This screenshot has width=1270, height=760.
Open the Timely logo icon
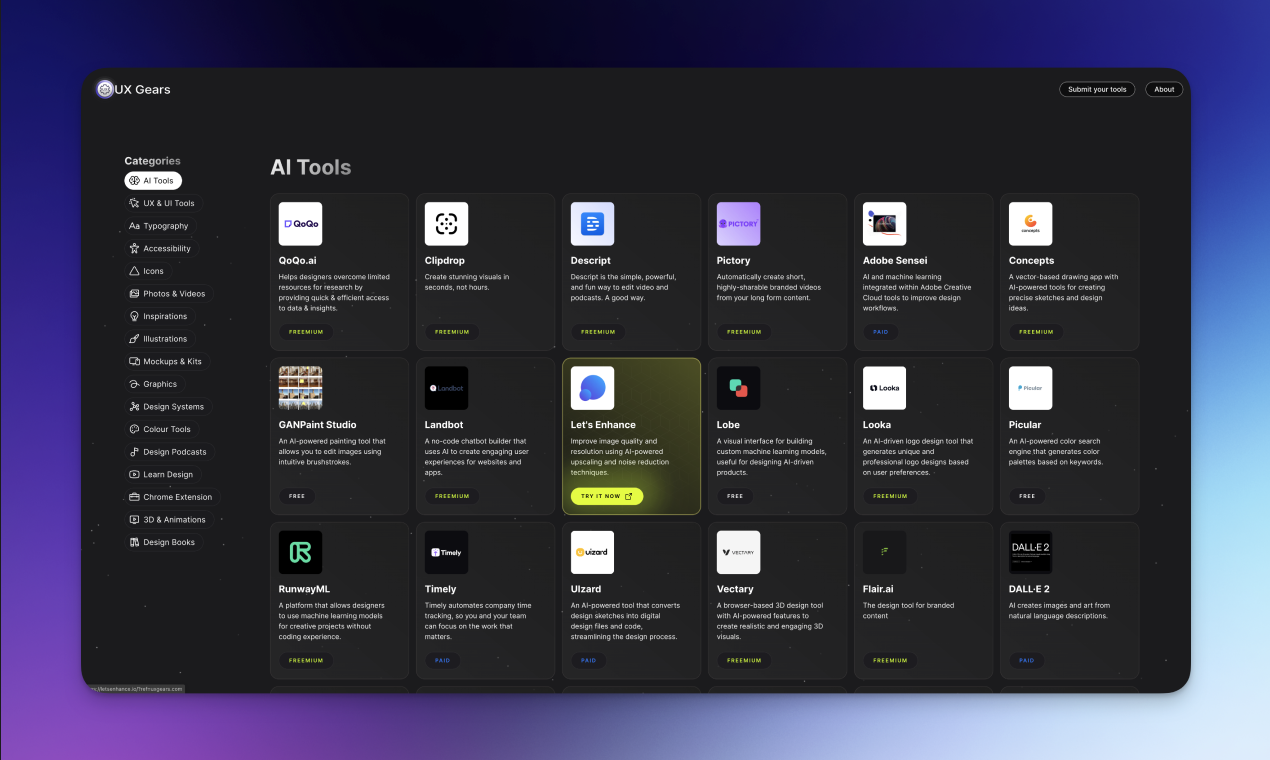(x=446, y=552)
